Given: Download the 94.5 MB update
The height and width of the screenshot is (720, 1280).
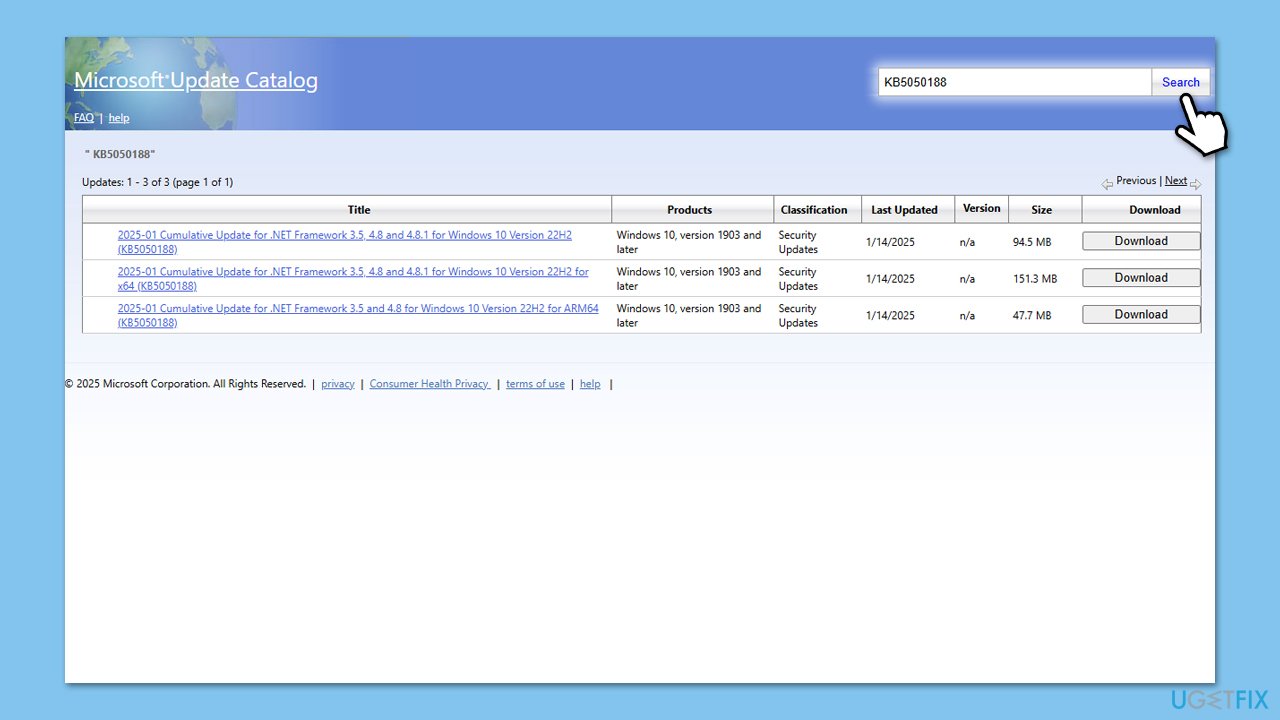Looking at the screenshot, I should tap(1141, 241).
